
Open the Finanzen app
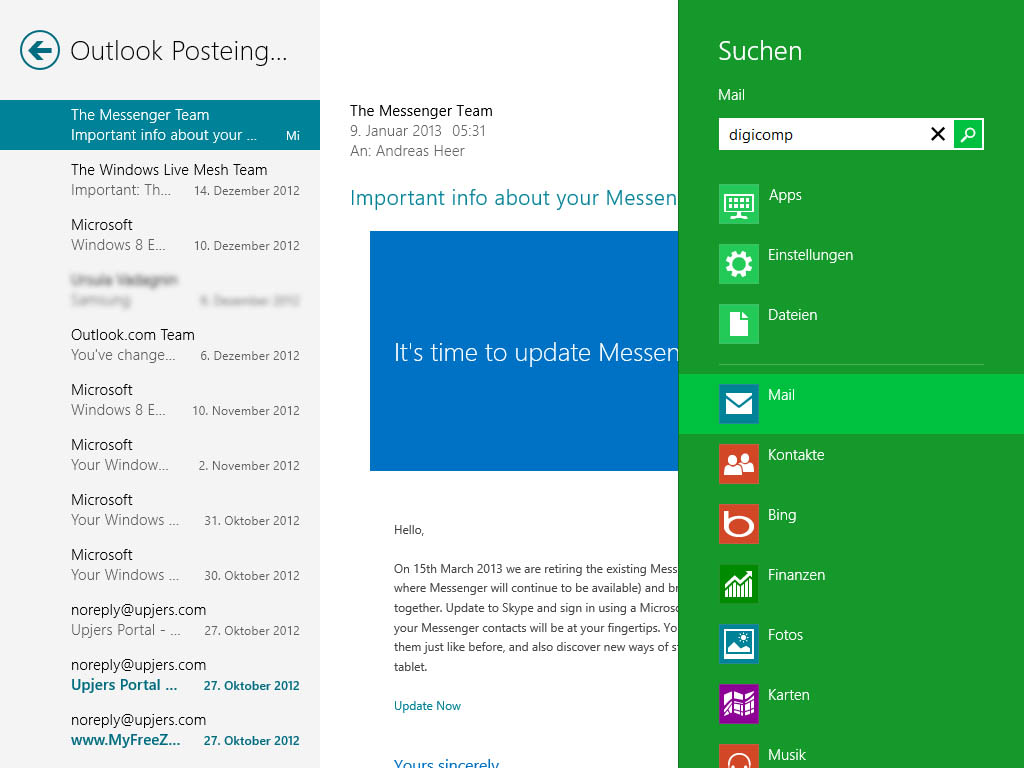(797, 574)
